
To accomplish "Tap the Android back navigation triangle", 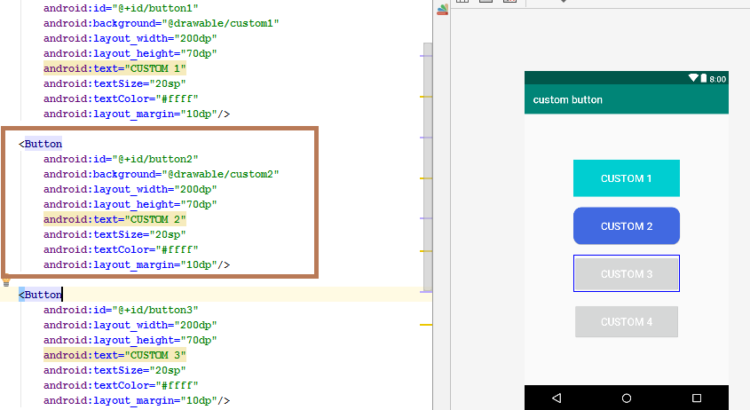I will coord(557,398).
